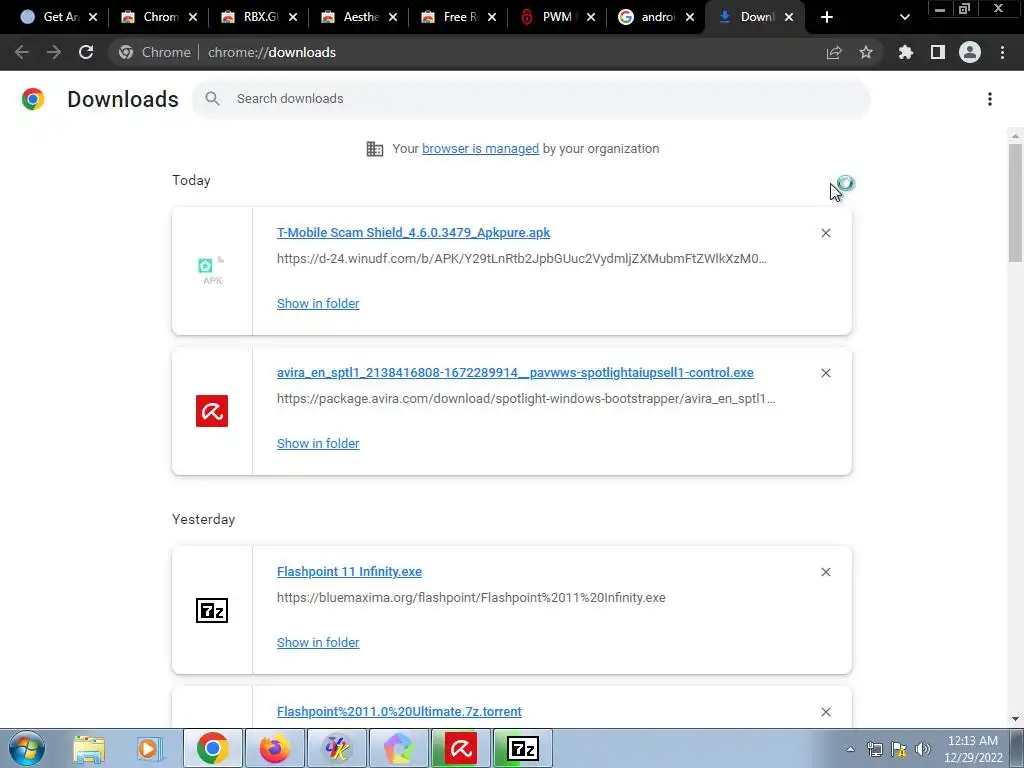Toggle the side panel icon
The width and height of the screenshot is (1024, 768).
pos(938,52)
